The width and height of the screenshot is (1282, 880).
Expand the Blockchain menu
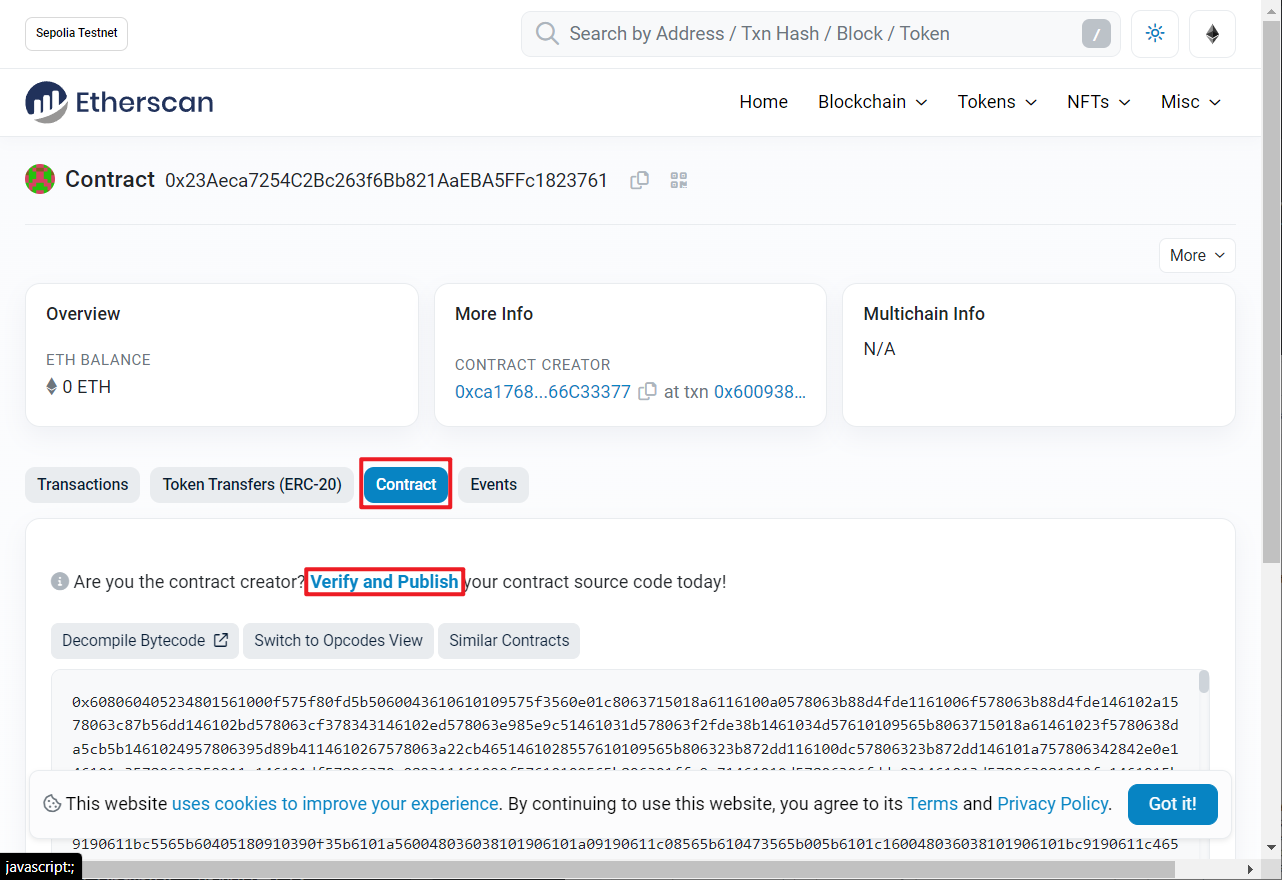[872, 102]
